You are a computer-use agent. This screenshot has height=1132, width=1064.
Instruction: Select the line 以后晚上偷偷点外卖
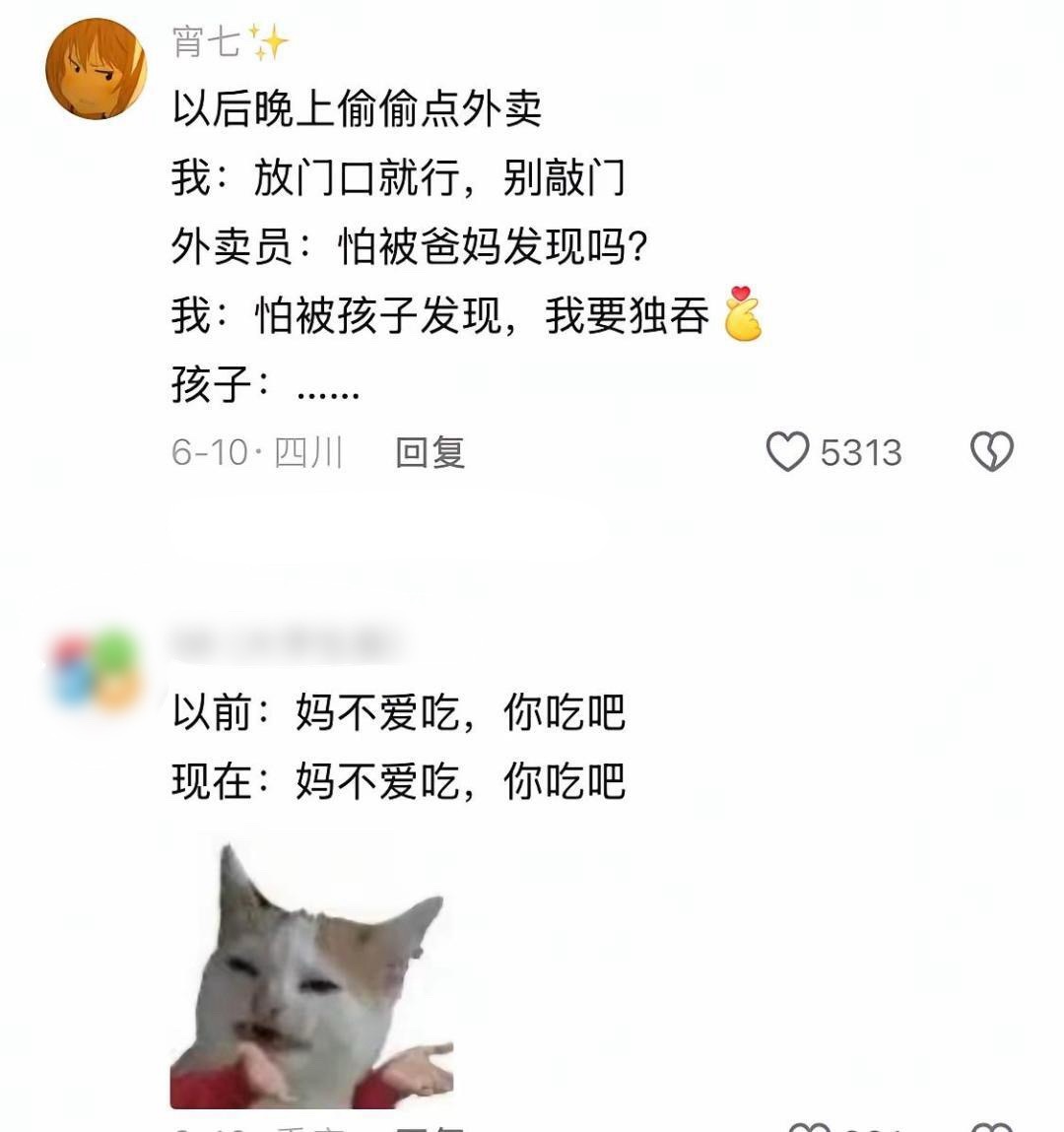coord(357,109)
